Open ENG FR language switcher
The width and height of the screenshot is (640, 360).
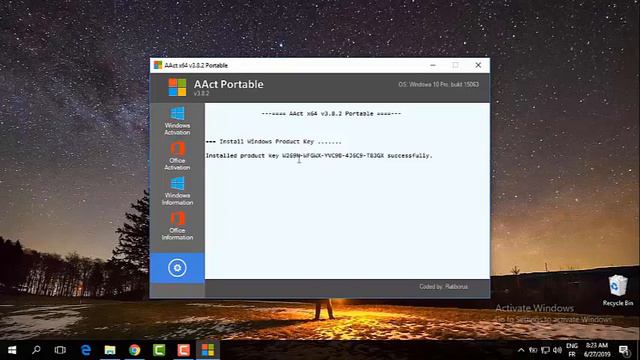pyautogui.click(x=572, y=350)
